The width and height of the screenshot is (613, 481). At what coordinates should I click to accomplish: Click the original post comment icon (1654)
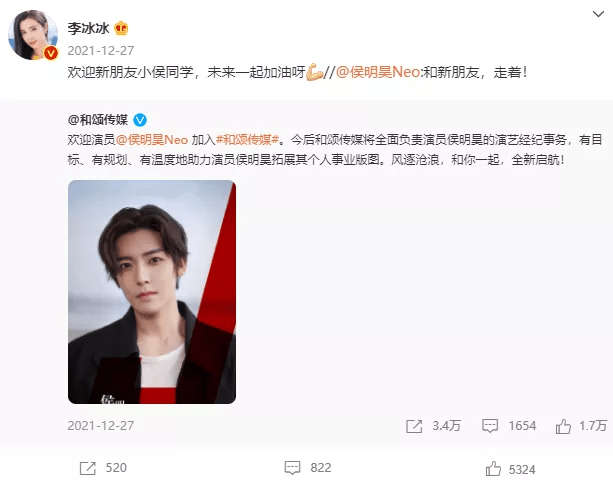[x=490, y=426]
